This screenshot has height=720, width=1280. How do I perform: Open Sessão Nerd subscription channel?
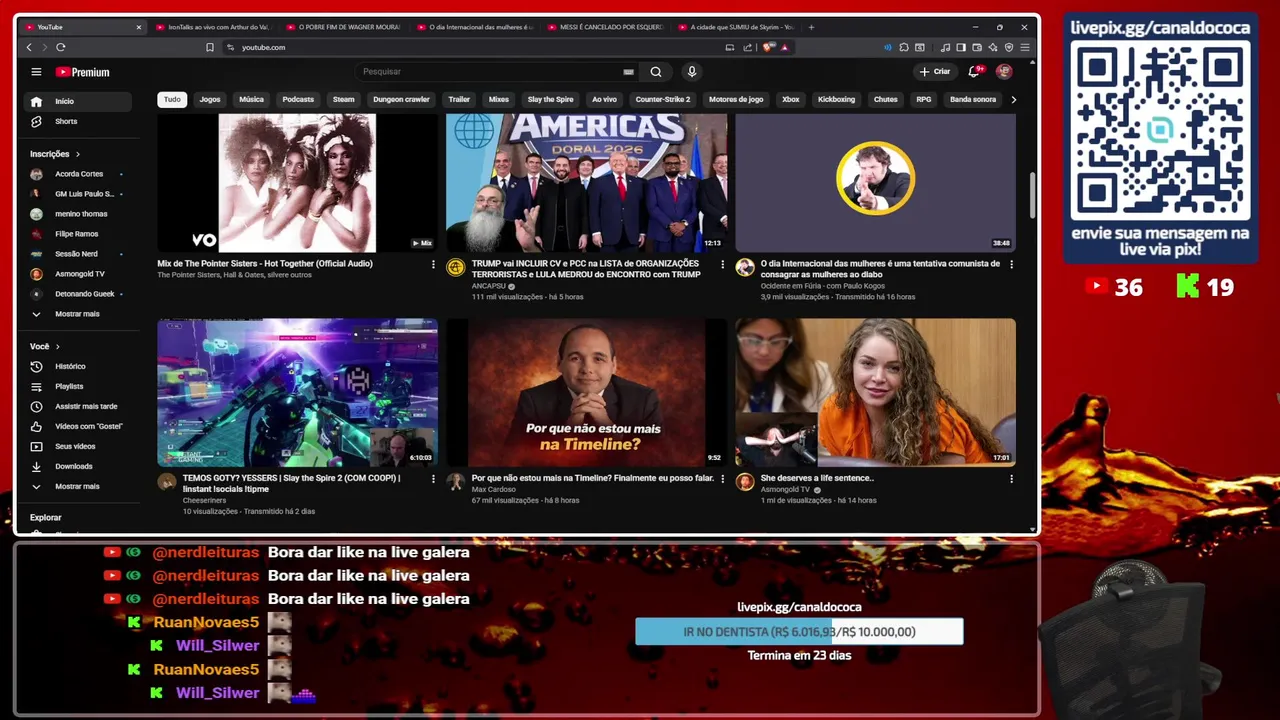pyautogui.click(x=78, y=254)
